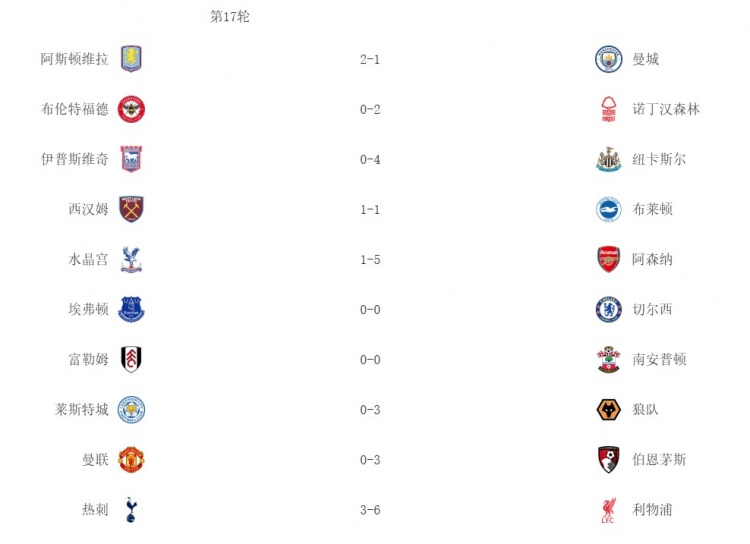The width and height of the screenshot is (750, 544).
Task: Select the Manchester United crest
Action: click(x=131, y=459)
